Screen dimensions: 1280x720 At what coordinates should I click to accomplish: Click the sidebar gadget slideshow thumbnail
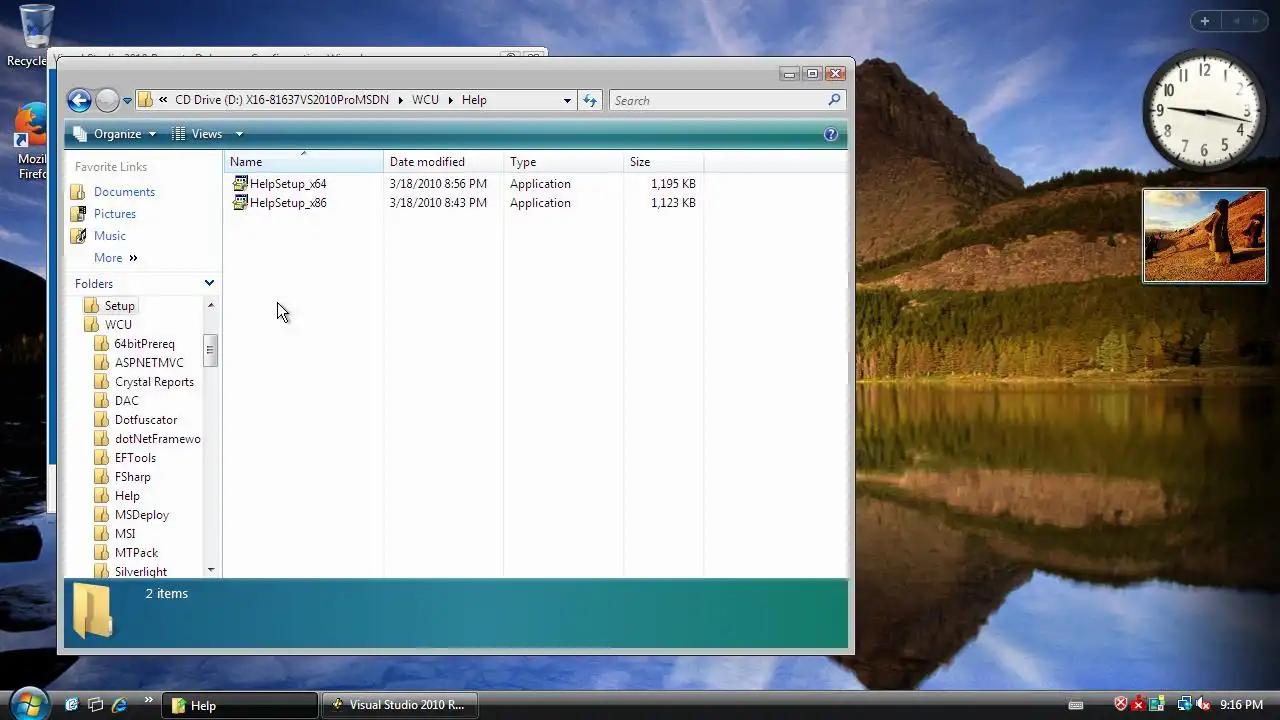(x=1205, y=236)
